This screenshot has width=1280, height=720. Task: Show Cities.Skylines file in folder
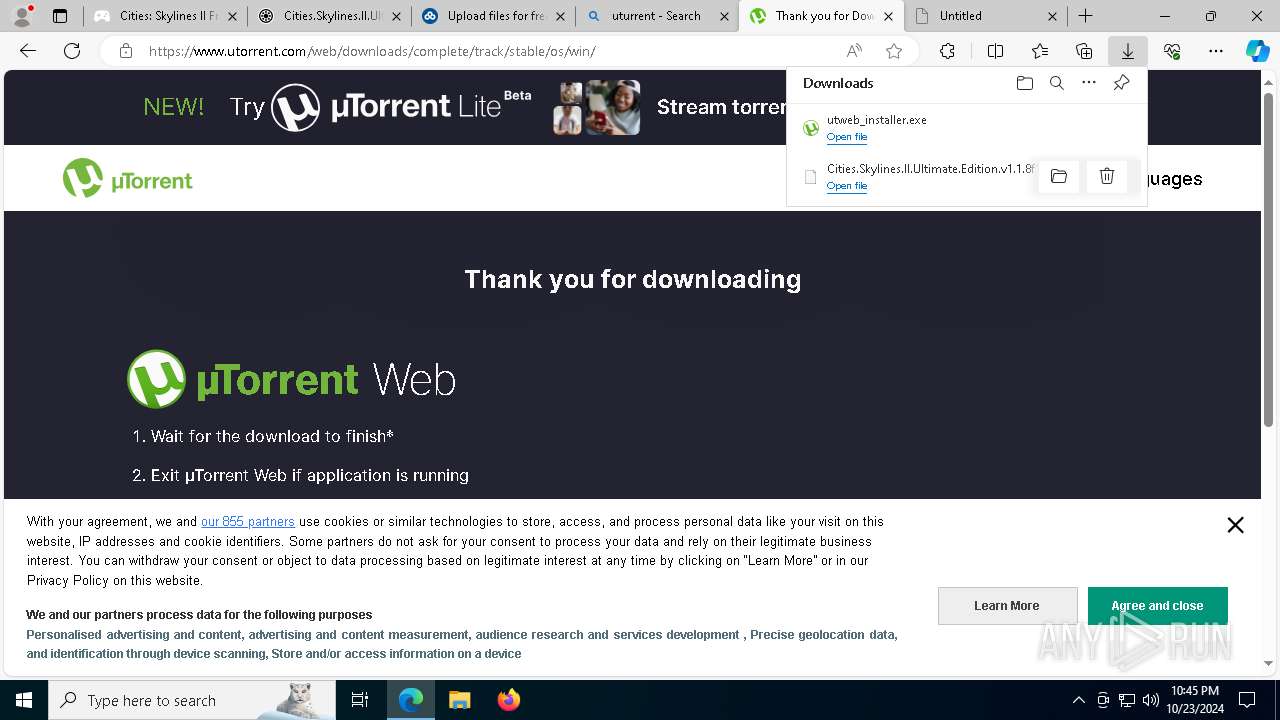tap(1059, 177)
